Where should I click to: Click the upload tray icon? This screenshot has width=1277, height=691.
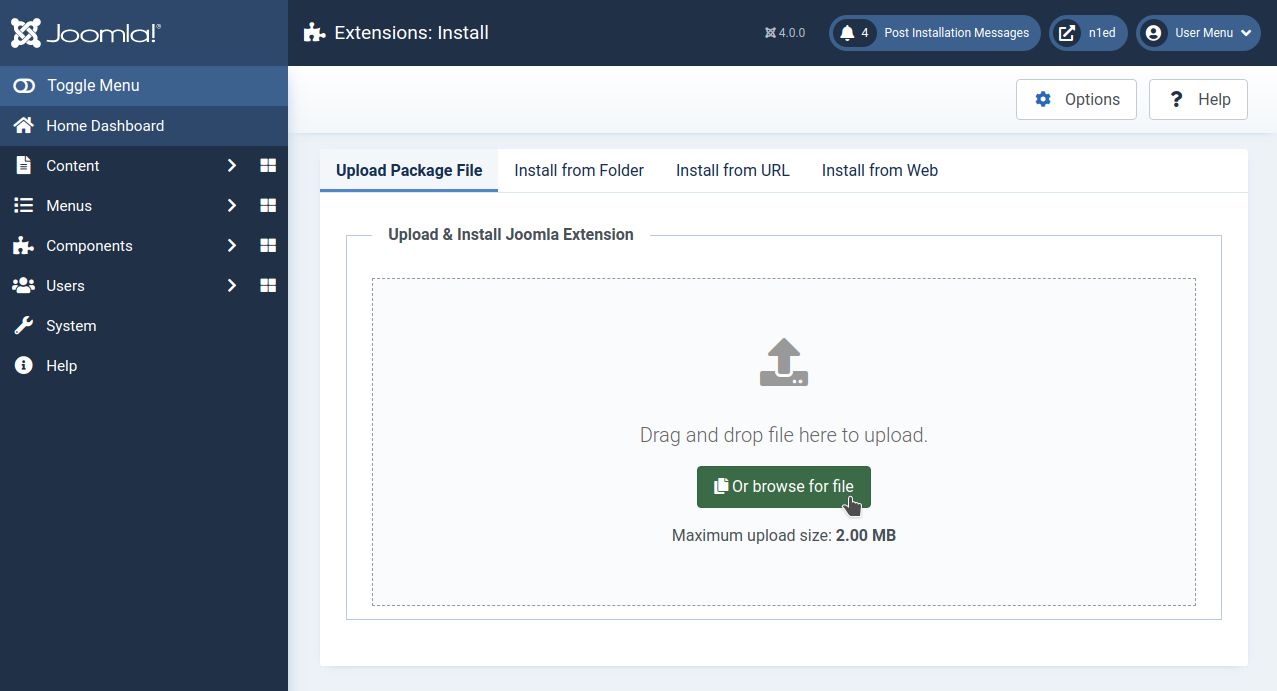pos(783,363)
